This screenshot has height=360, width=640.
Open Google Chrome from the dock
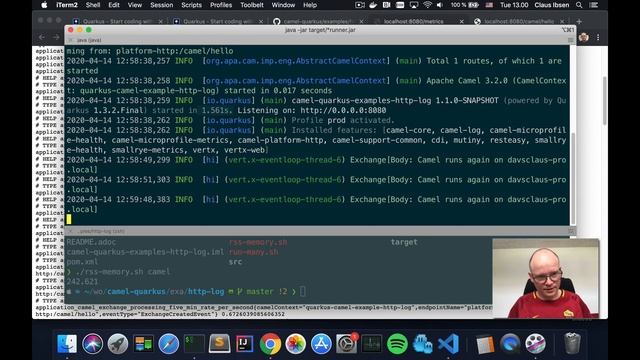pos(270,344)
